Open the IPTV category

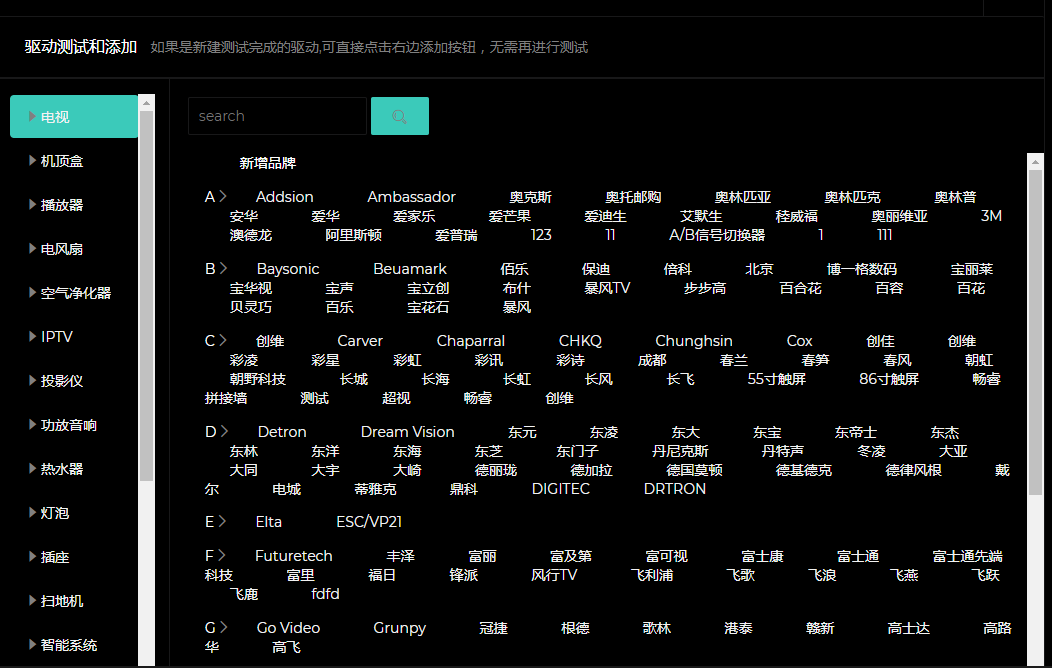click(x=56, y=337)
